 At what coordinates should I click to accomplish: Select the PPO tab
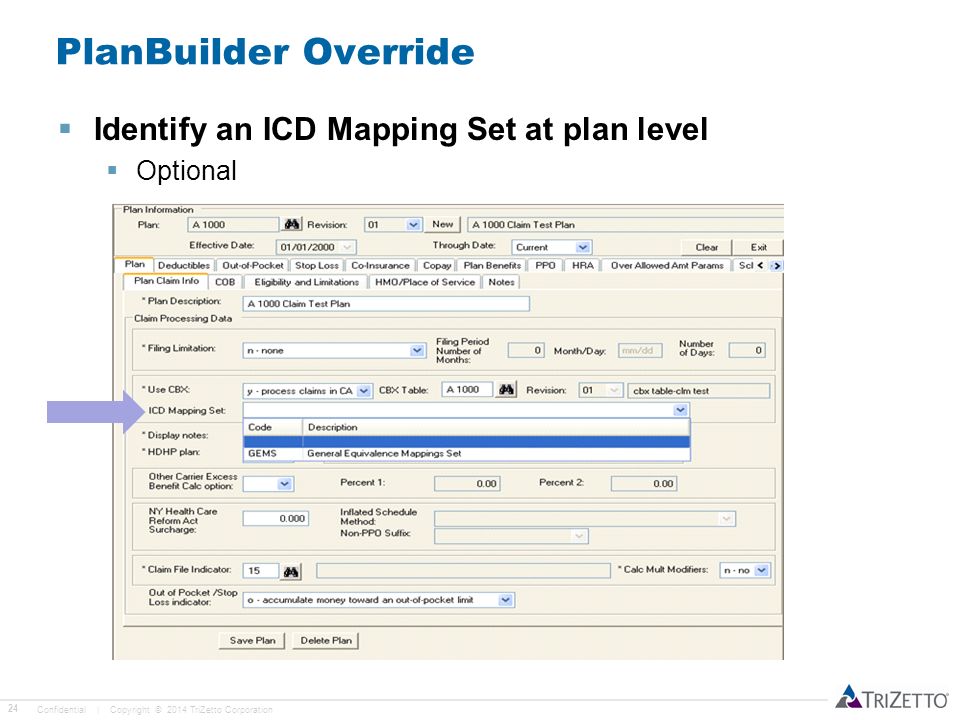pyautogui.click(x=545, y=266)
